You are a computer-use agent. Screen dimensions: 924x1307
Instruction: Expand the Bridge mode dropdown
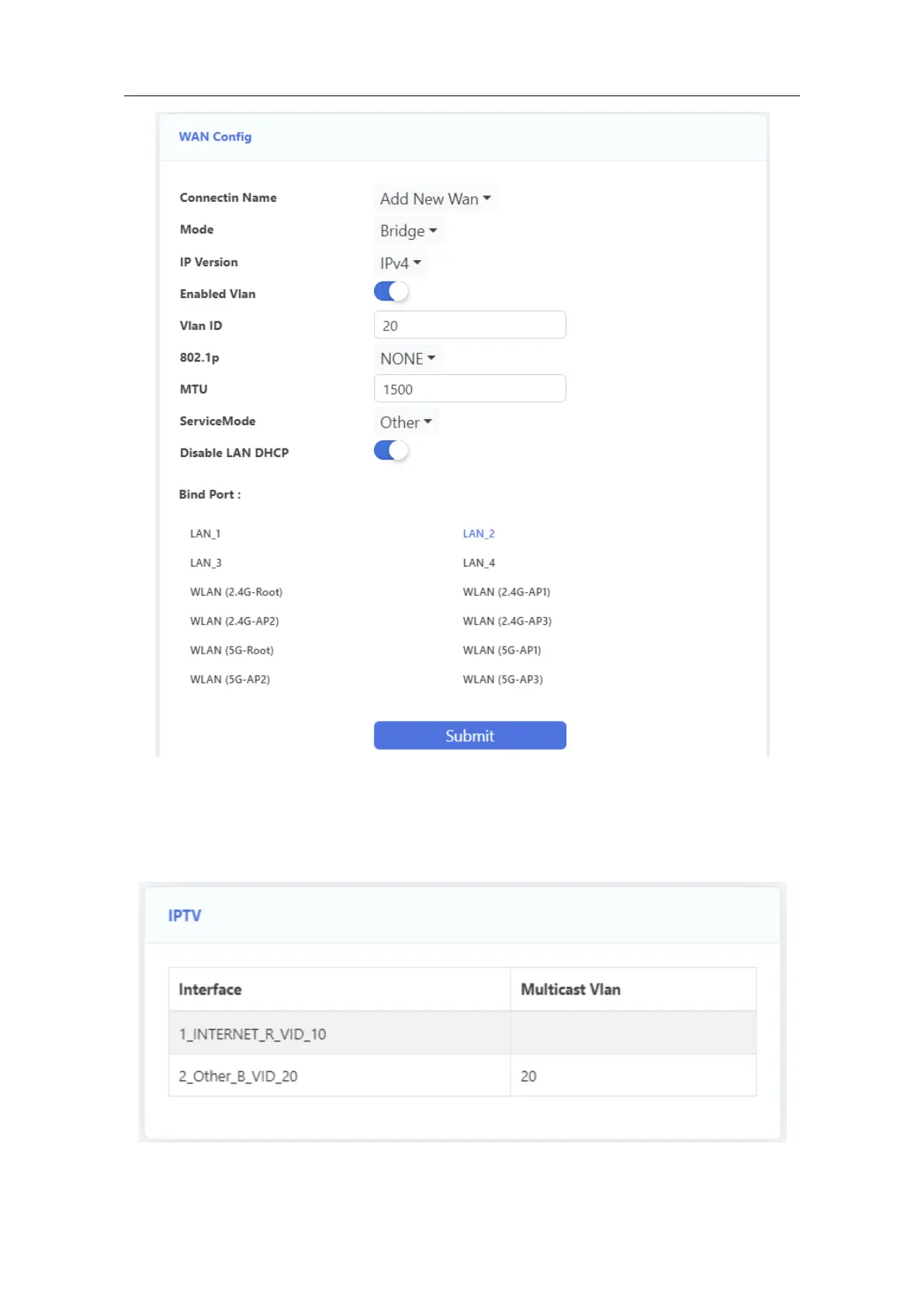(408, 231)
